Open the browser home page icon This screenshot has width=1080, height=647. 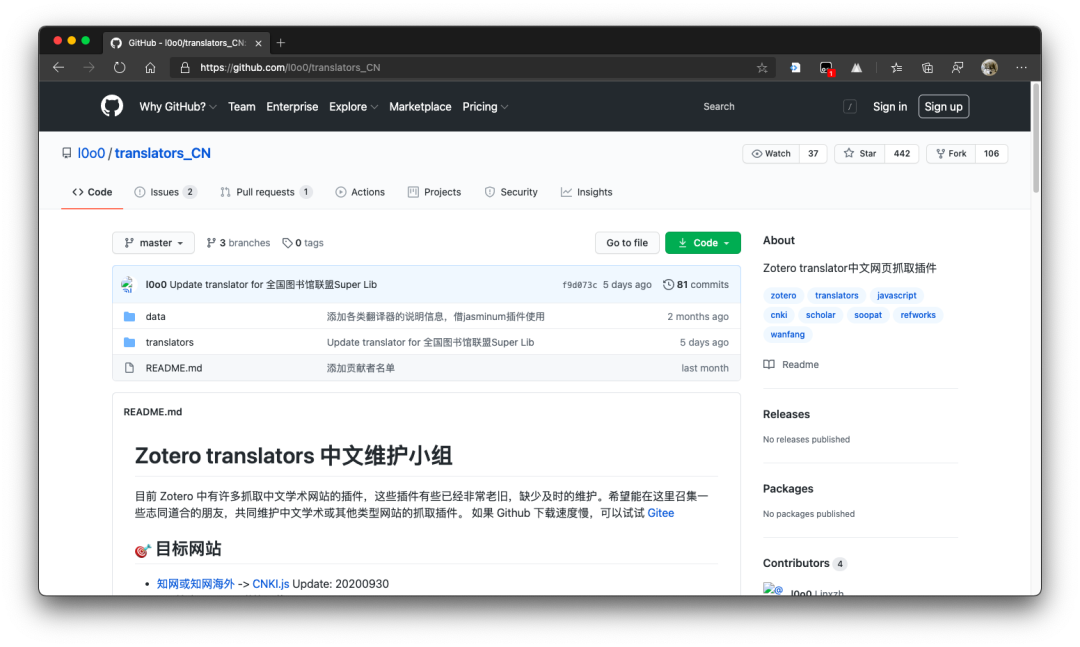tap(150, 68)
